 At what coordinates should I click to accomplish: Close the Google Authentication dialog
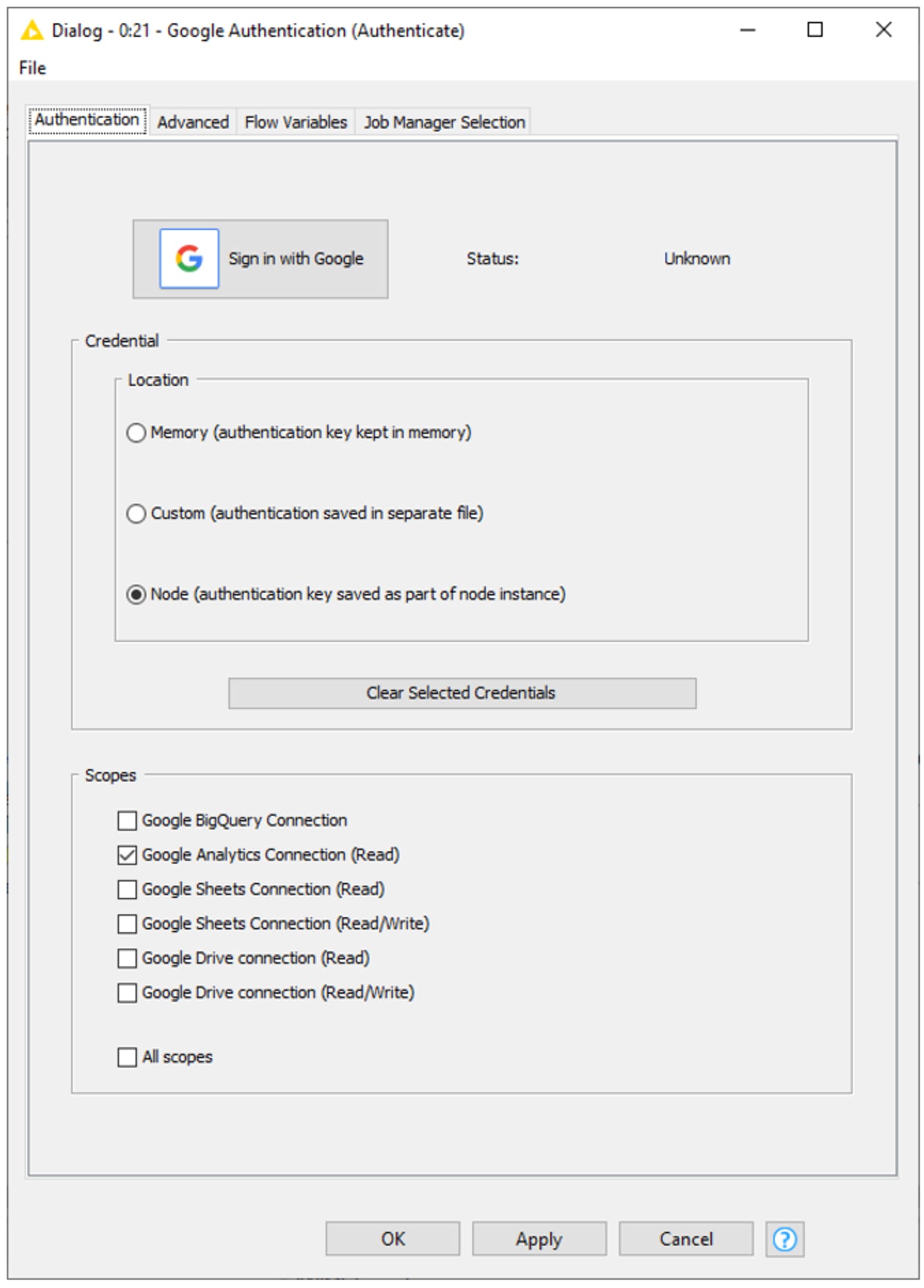(883, 29)
